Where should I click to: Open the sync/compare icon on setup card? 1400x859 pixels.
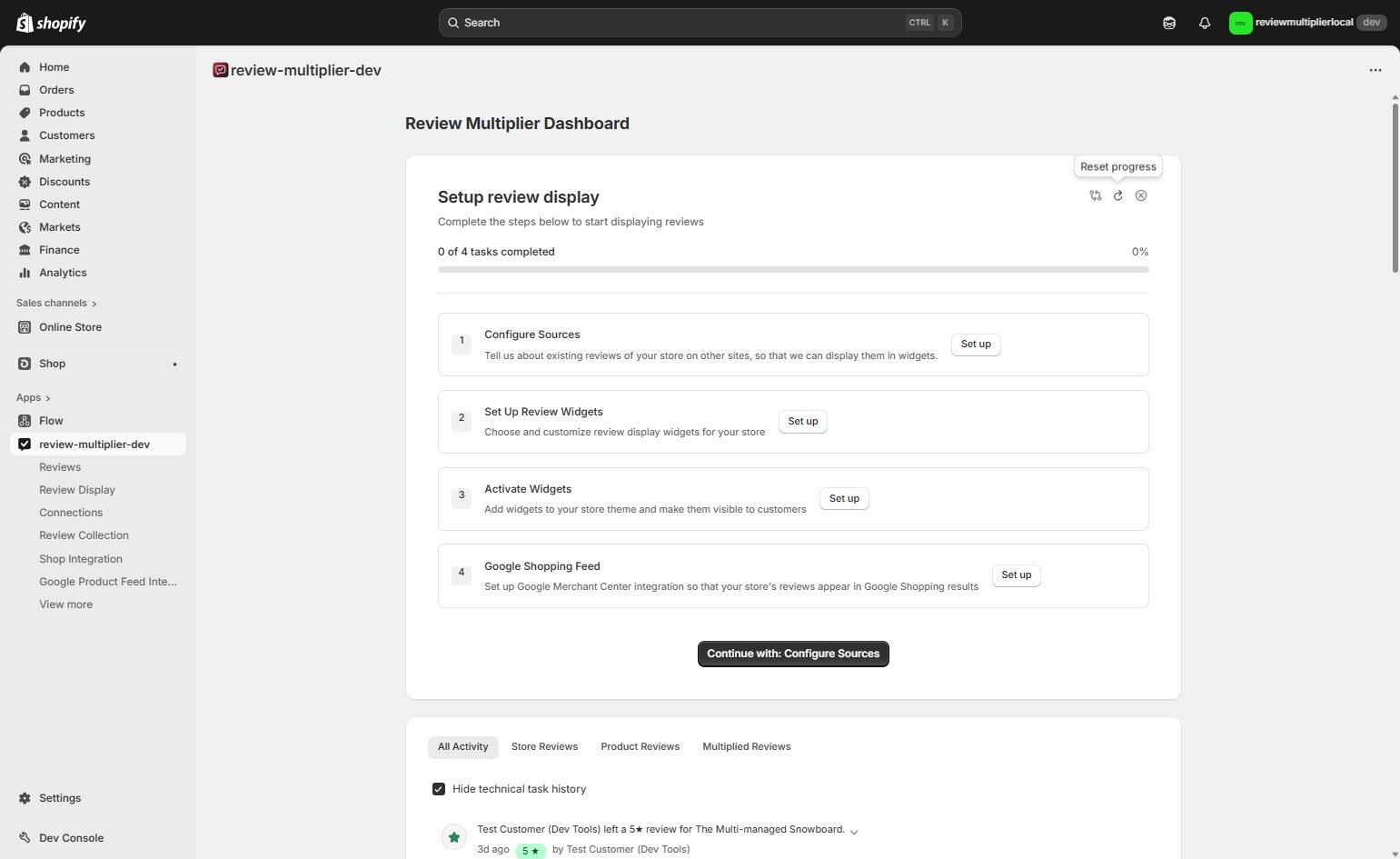click(x=1095, y=195)
